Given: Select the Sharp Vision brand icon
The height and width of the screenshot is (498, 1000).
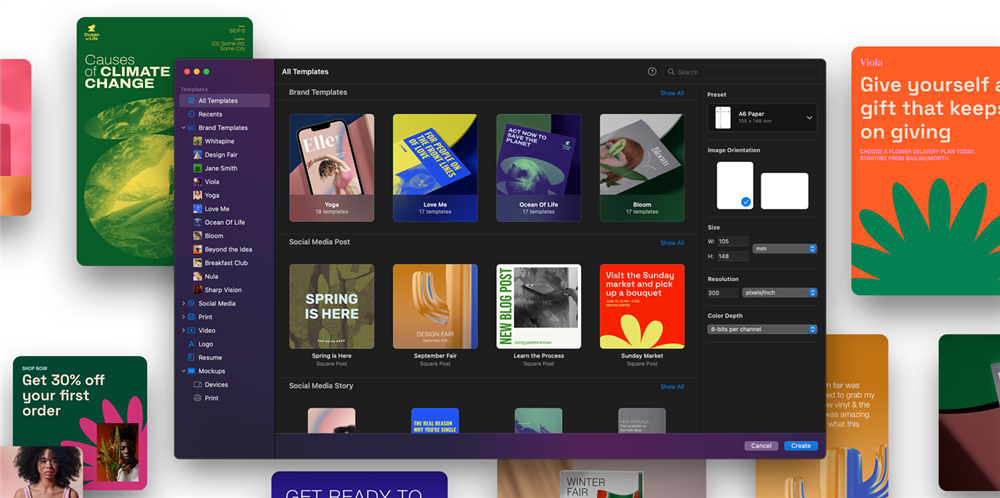Looking at the screenshot, I should pos(198,289).
